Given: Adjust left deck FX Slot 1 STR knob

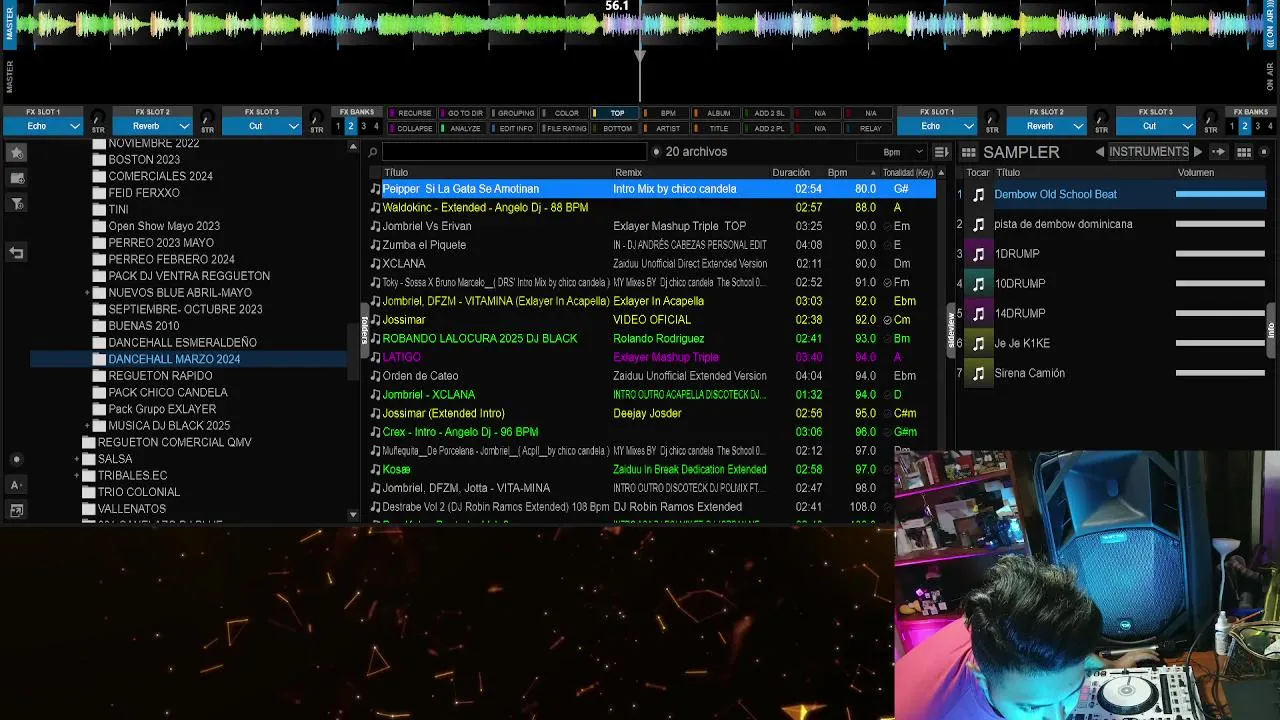Looking at the screenshot, I should 98,119.
